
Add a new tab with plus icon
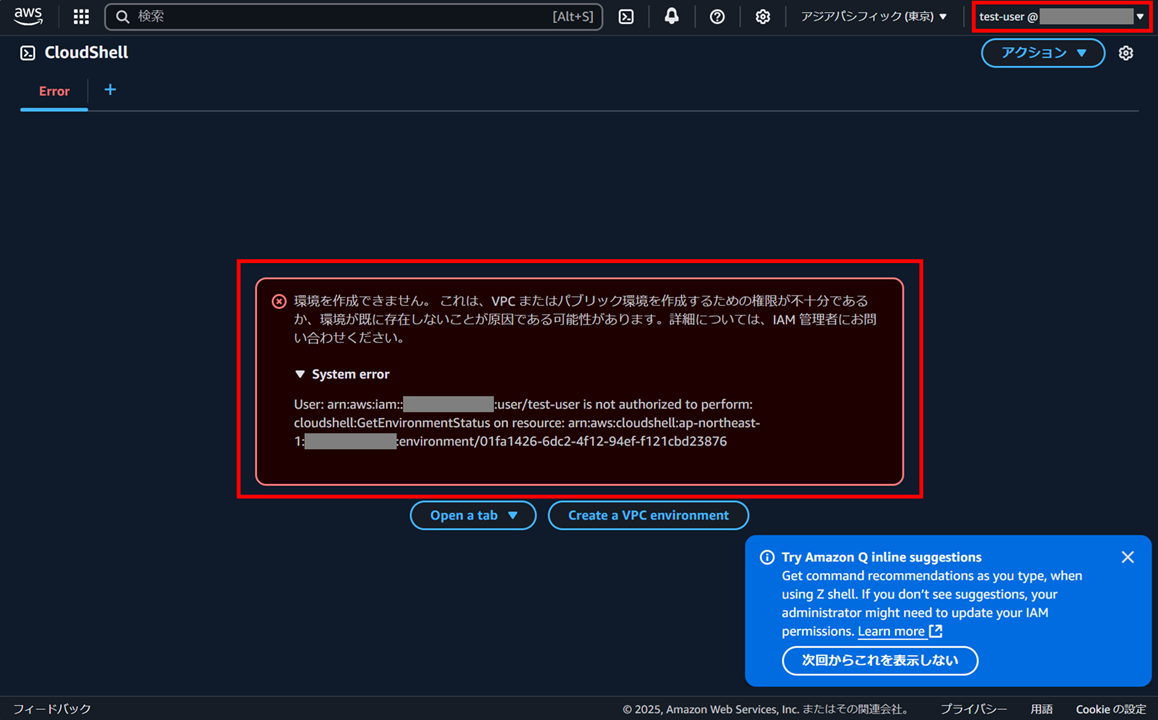[110, 89]
